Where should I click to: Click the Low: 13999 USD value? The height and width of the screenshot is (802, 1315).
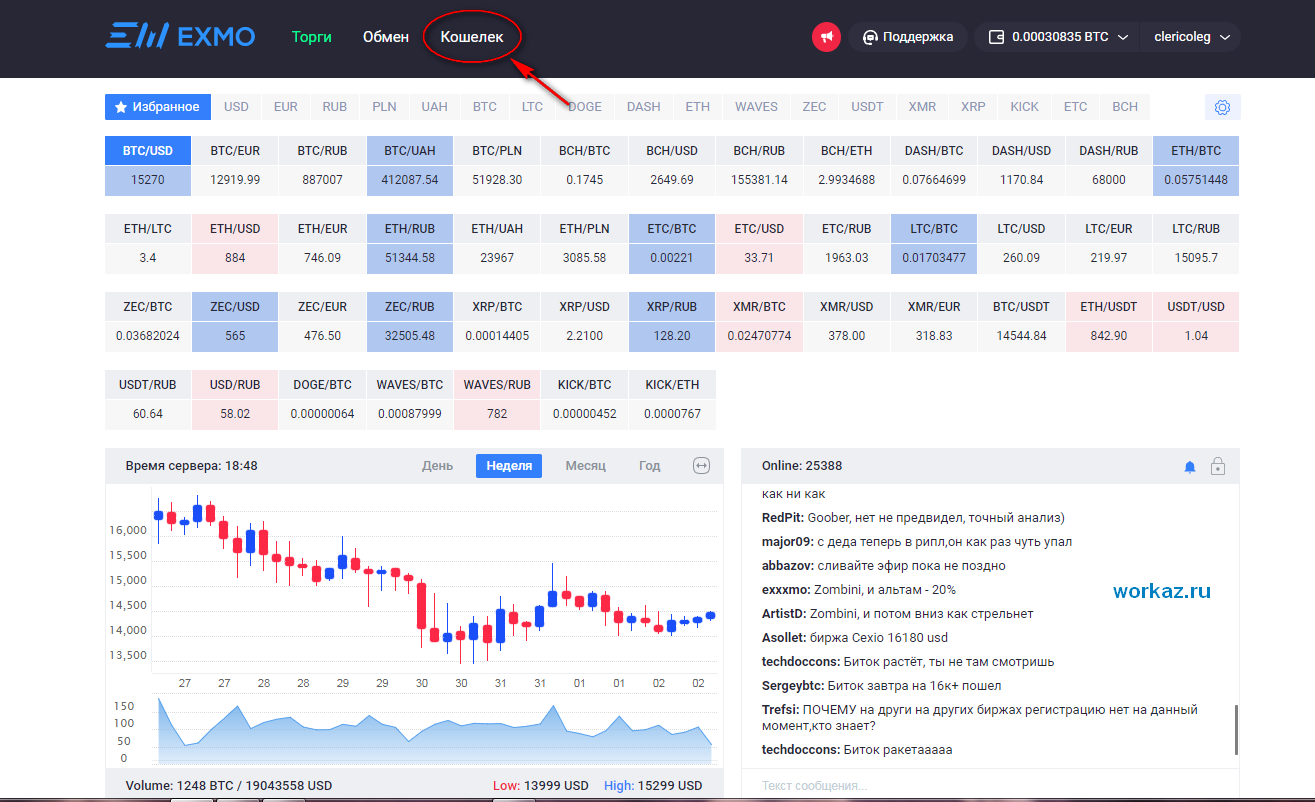(x=541, y=786)
